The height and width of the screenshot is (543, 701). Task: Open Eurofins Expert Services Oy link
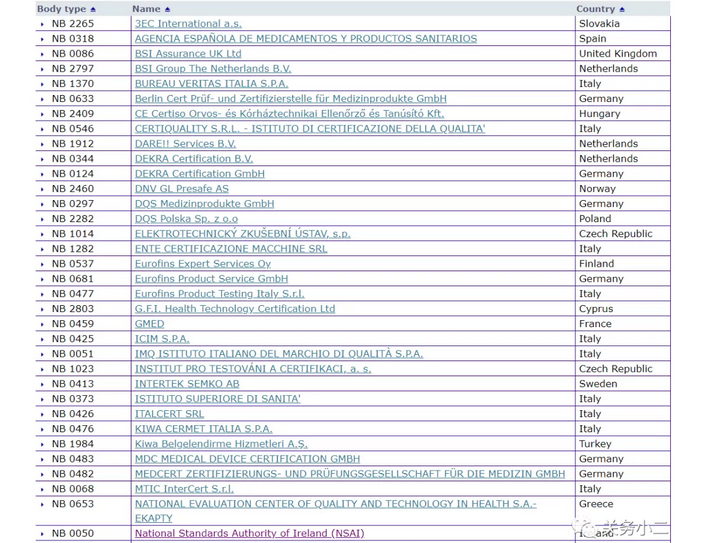tap(203, 264)
